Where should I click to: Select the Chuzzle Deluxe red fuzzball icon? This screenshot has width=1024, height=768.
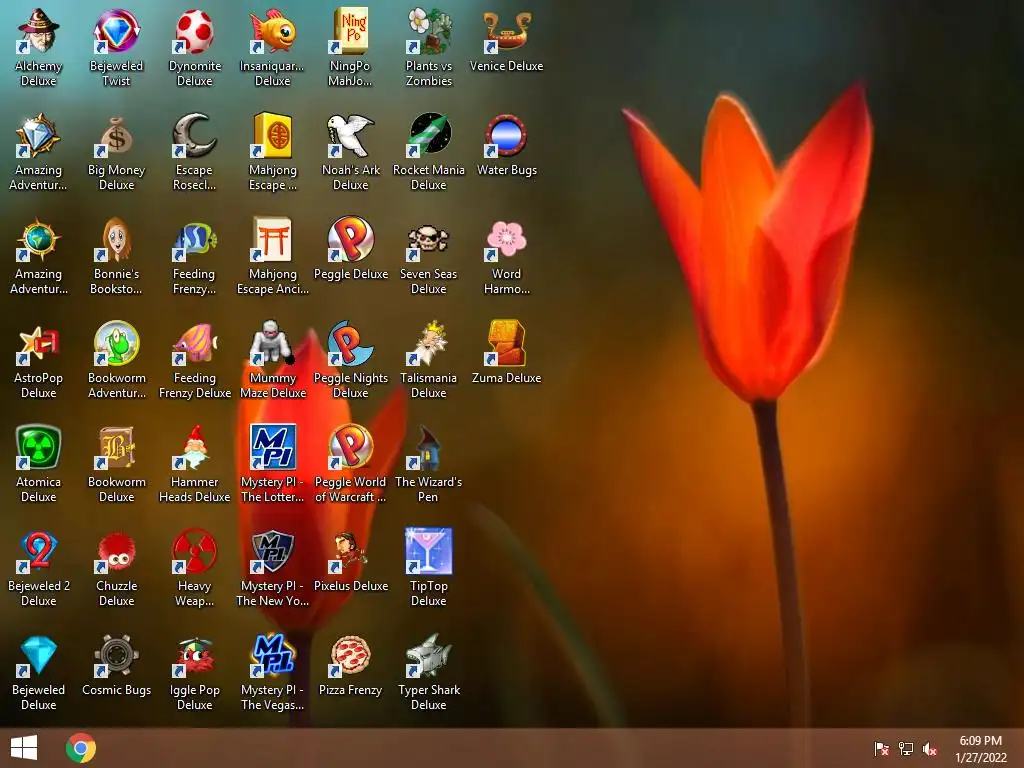(x=116, y=551)
